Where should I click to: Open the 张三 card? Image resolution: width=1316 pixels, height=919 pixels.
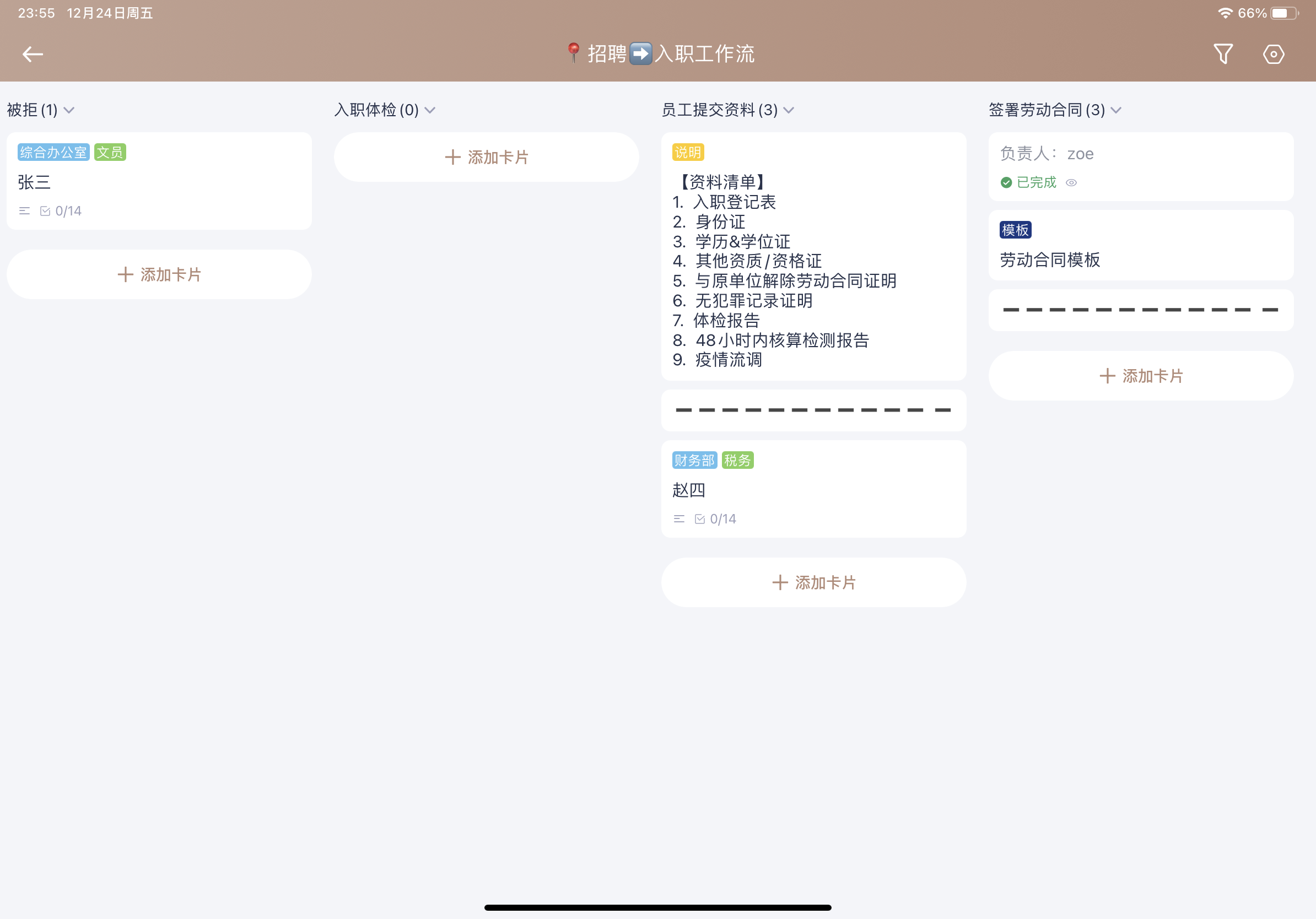[x=159, y=181]
